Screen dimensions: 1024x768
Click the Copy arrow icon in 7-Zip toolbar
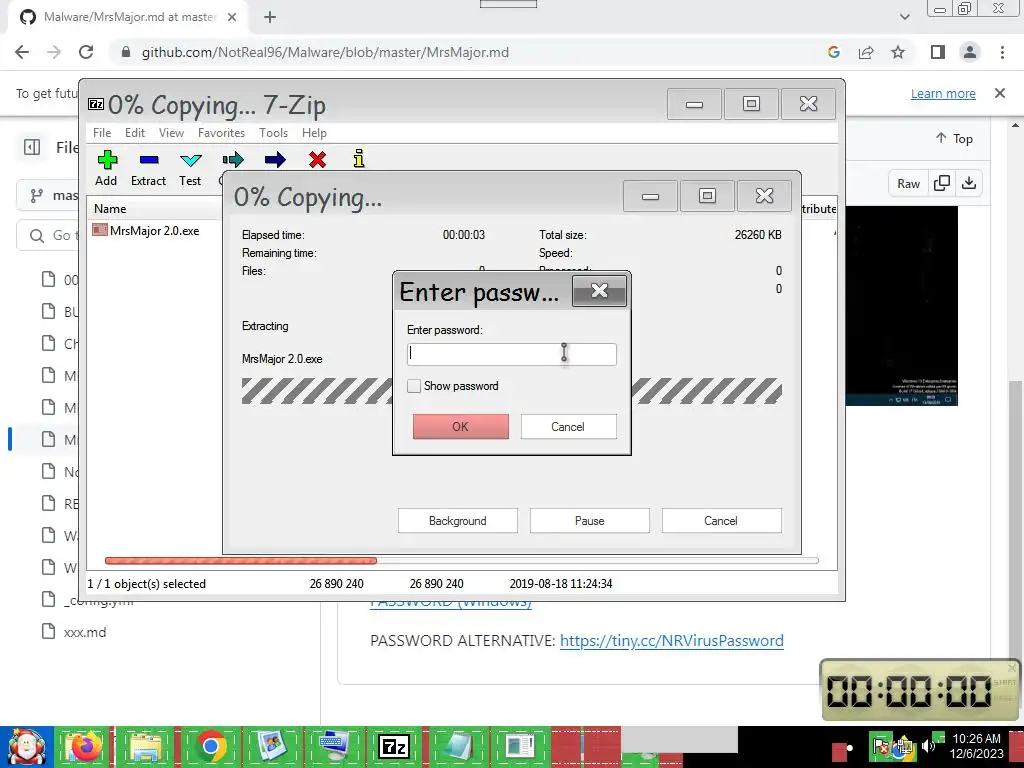coord(232,159)
